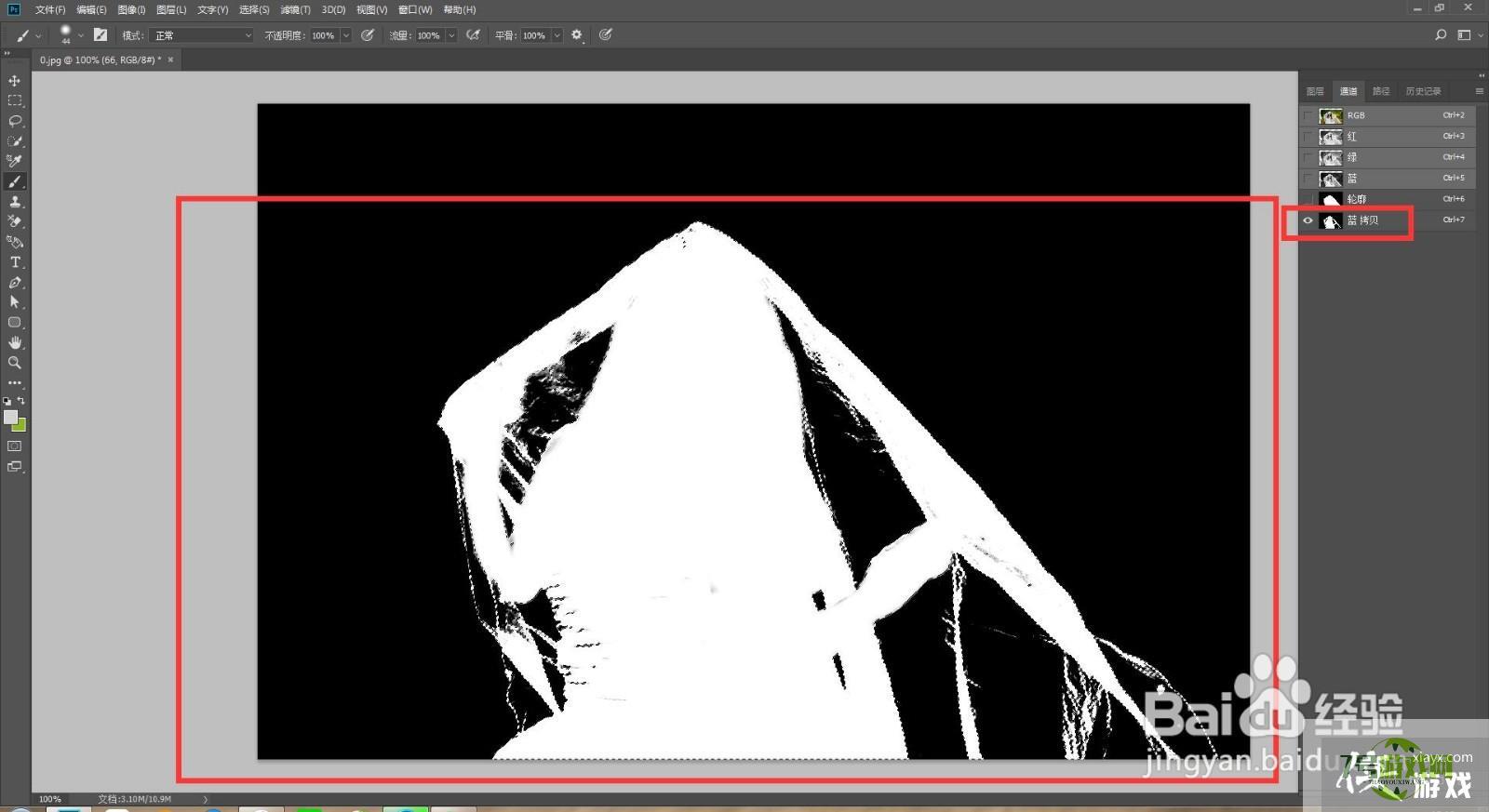Click the green background color swatch

(x=20, y=425)
